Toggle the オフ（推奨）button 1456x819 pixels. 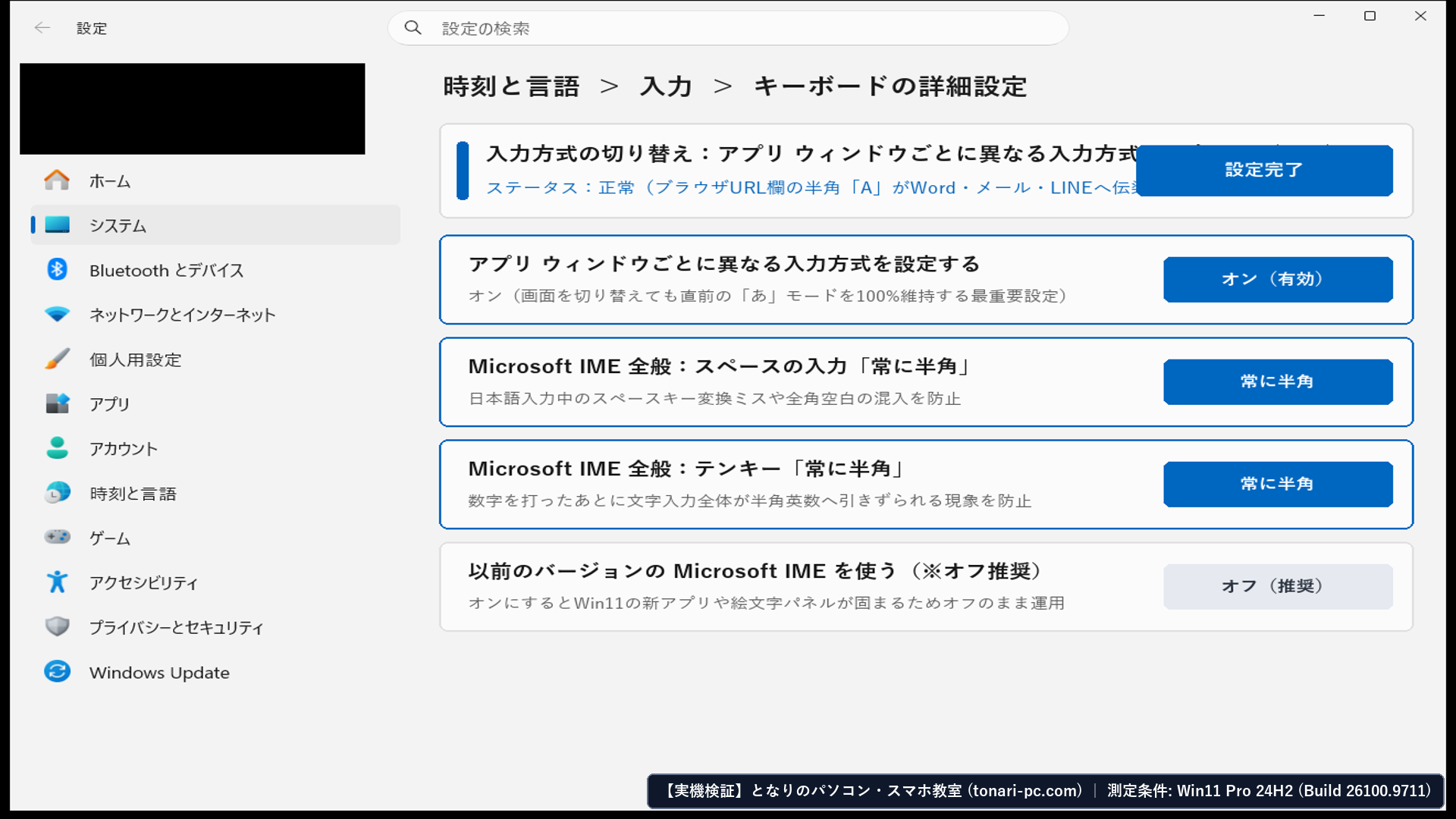click(x=1278, y=586)
